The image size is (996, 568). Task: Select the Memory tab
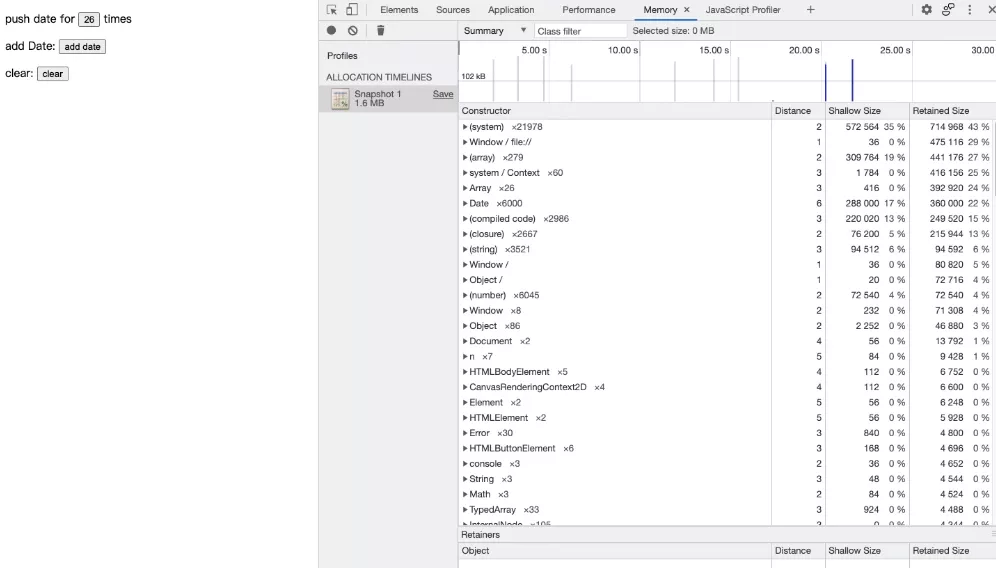[x=660, y=10]
